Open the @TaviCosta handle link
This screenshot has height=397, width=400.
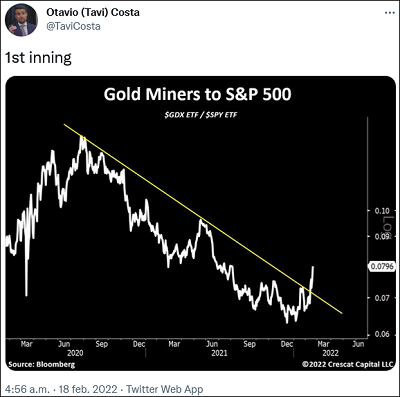73,26
